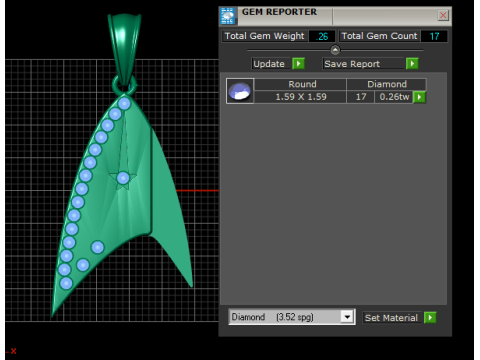Click the green arrow beside 0.26tw
Screen dimensions: 480x360
pyautogui.click(x=419, y=97)
